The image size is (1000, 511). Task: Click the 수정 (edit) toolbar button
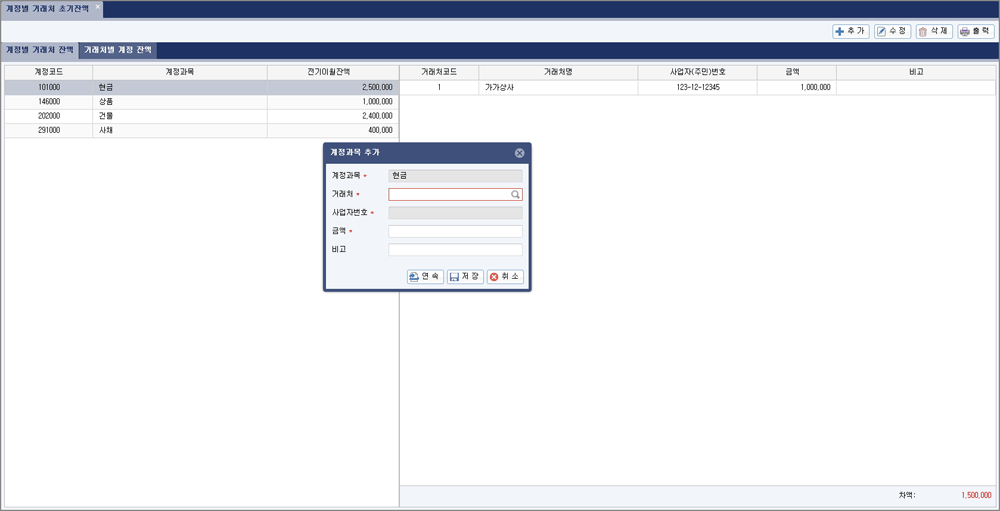[892, 31]
